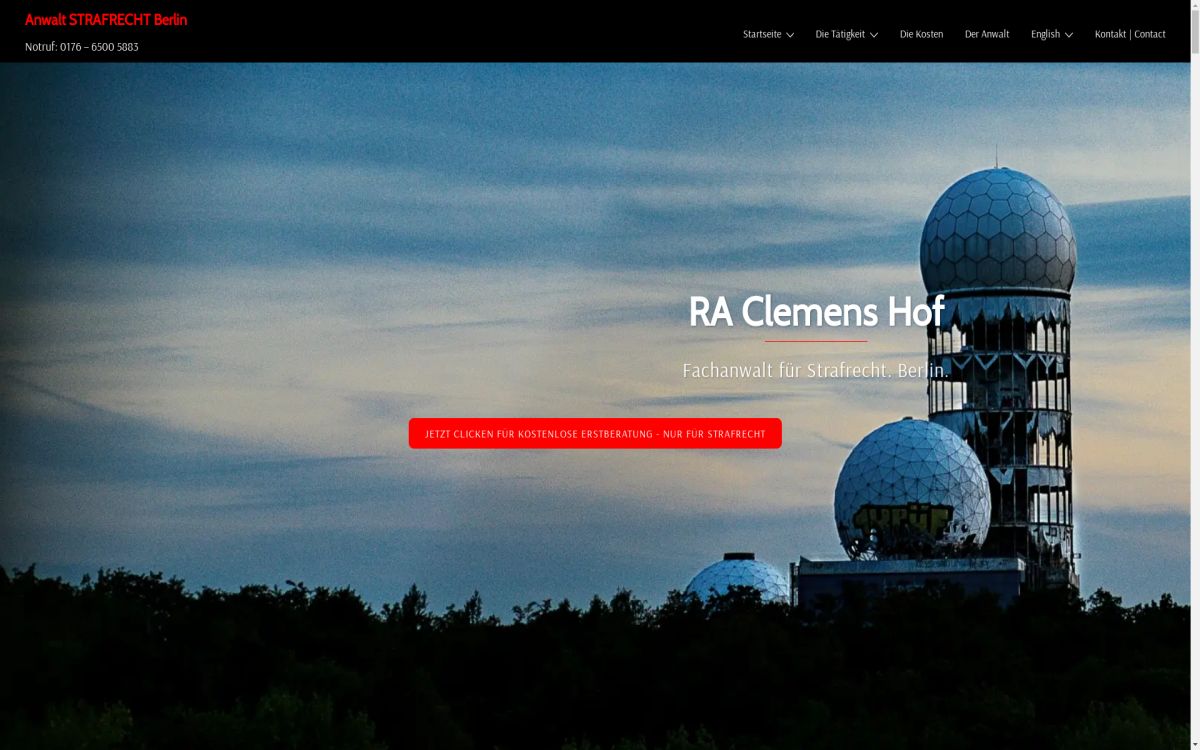Click the Startseite chevron arrow

click(790, 35)
